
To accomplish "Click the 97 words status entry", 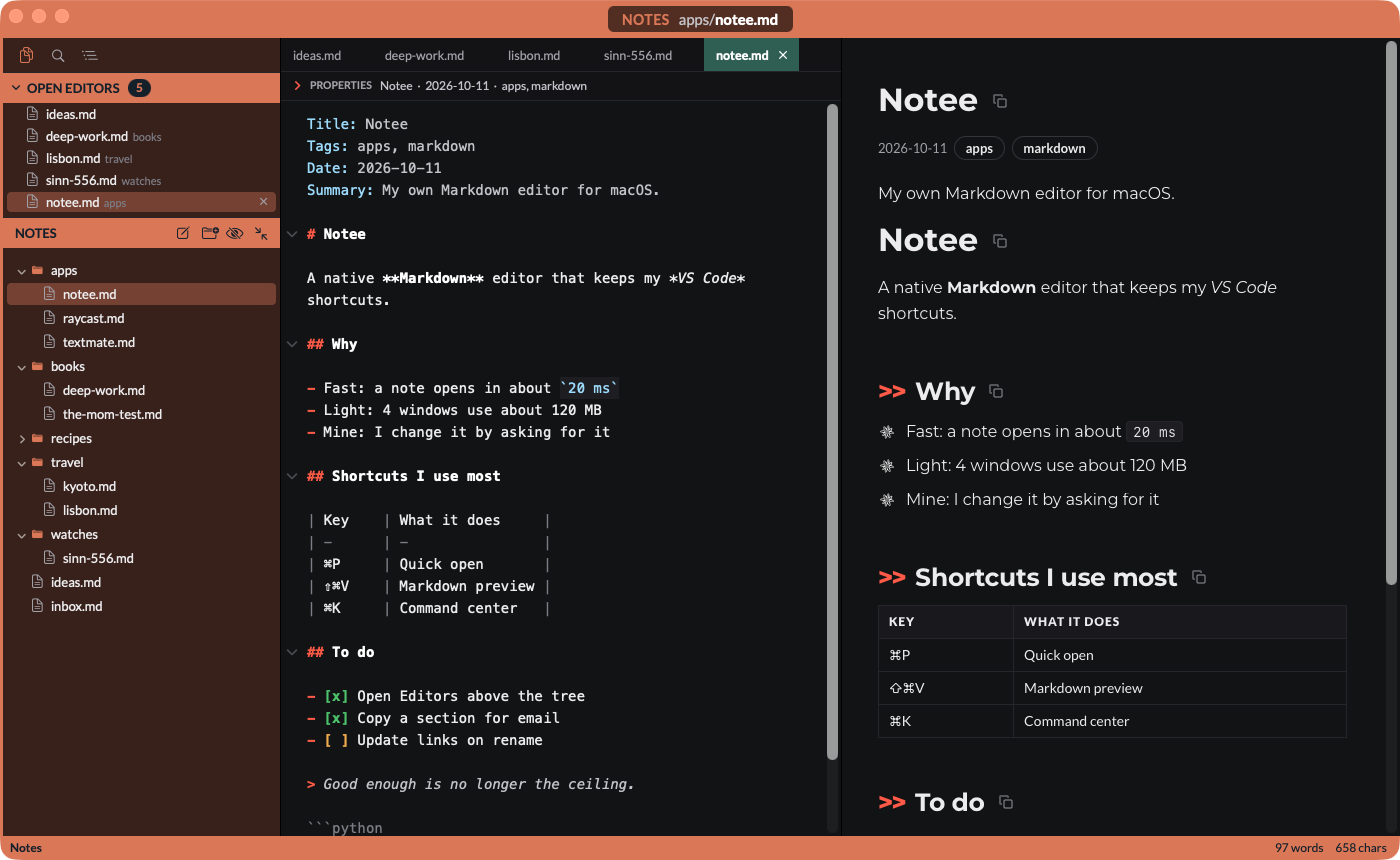I will (x=1299, y=848).
